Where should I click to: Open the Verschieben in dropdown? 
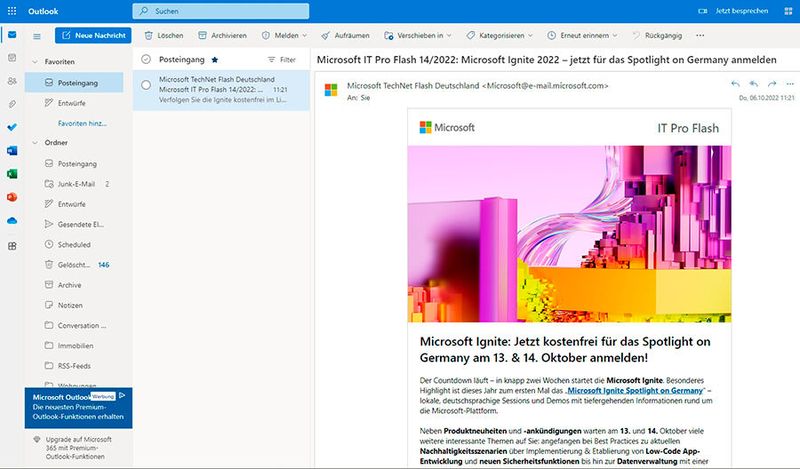418,35
